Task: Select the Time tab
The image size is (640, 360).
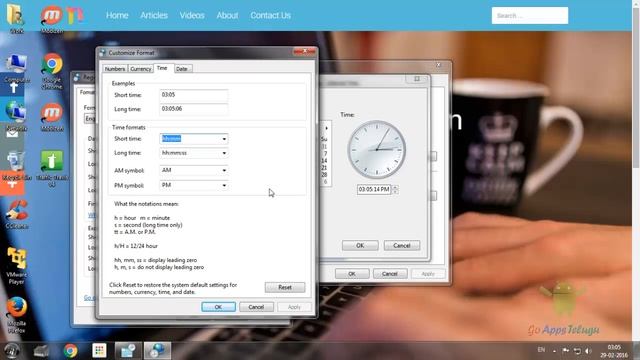Action: coord(162,68)
